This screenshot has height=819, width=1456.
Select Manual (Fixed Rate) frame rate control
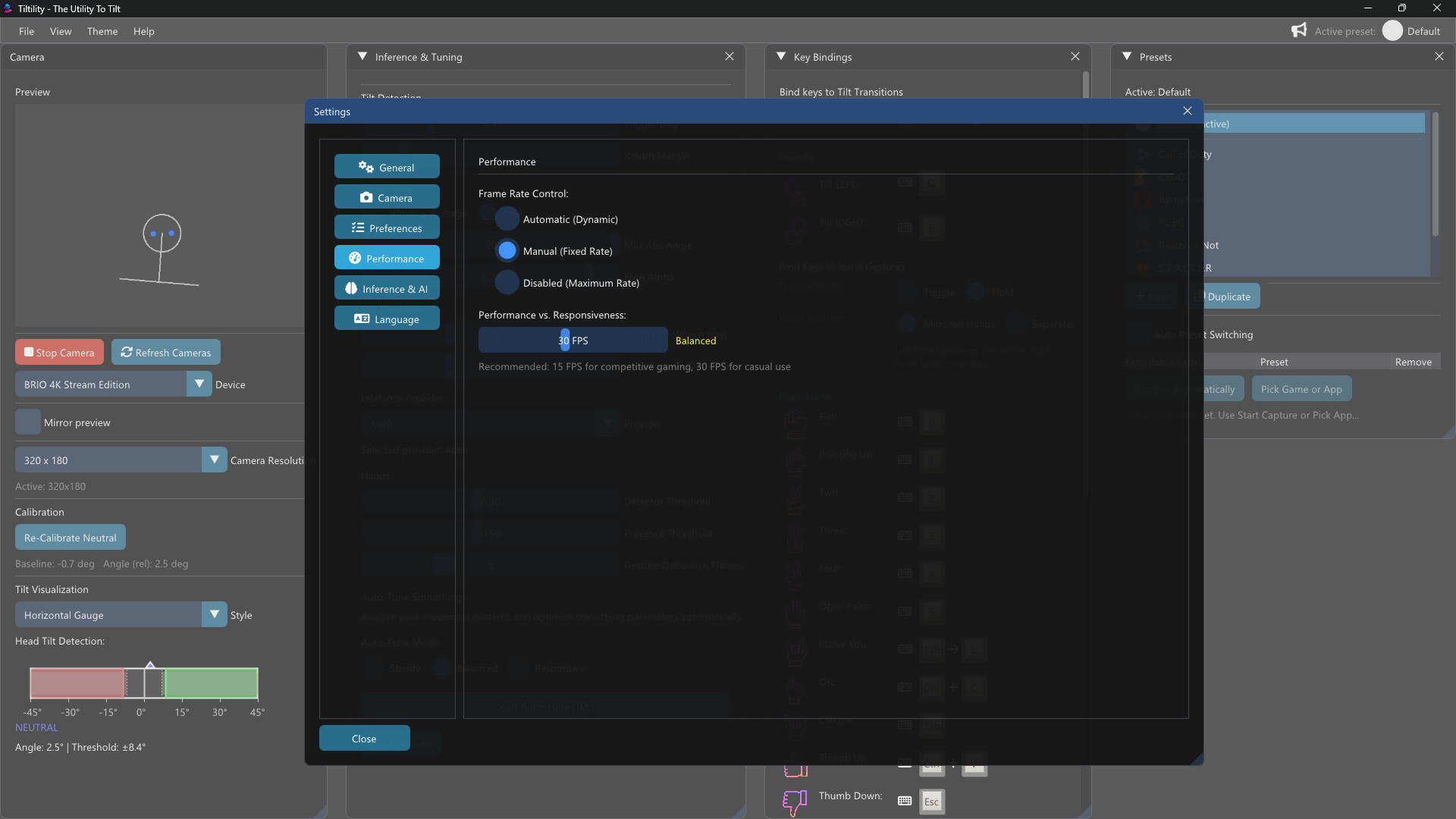click(507, 250)
